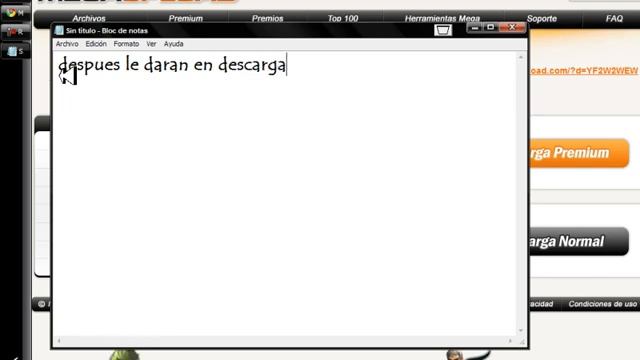Open the Soporte tab on the website
Image resolution: width=640 pixels, height=360 pixels.
tap(542, 18)
